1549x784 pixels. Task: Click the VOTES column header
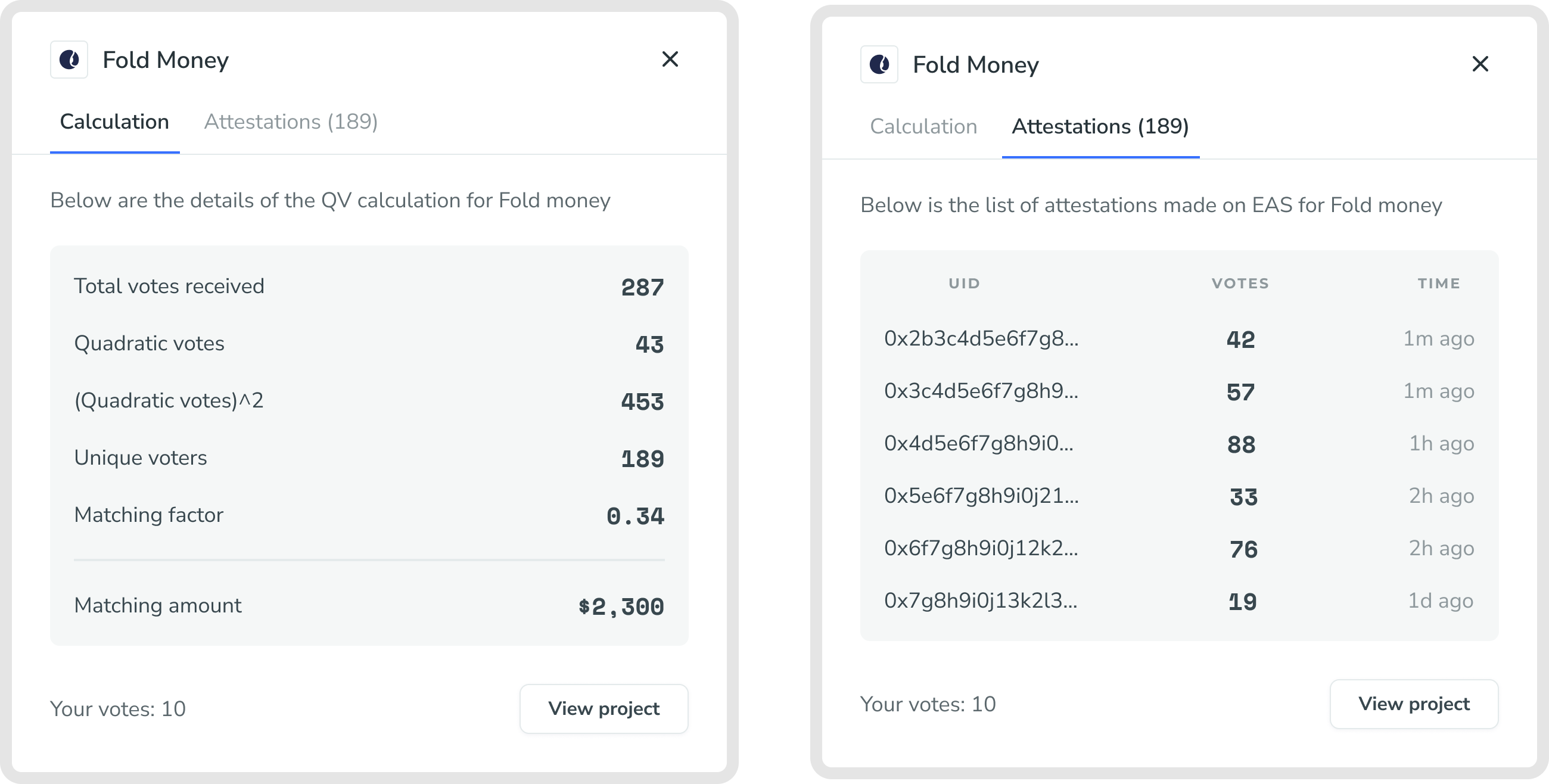(1240, 284)
